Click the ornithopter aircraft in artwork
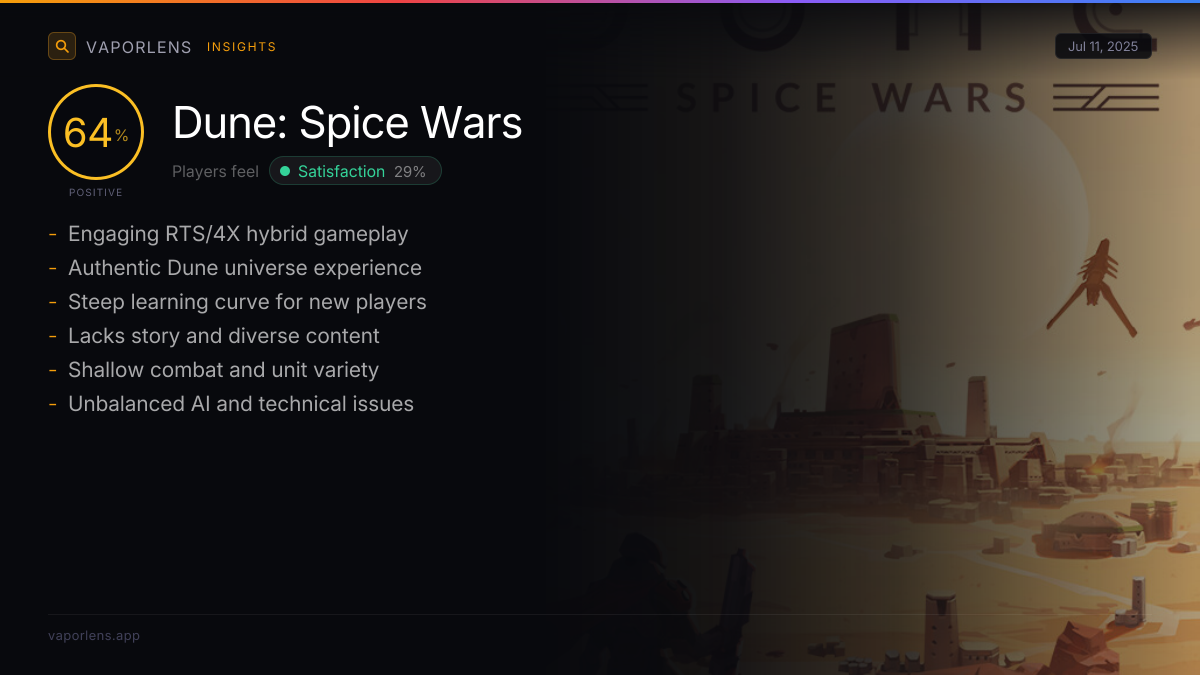This screenshot has height=675, width=1200. (x=1092, y=288)
